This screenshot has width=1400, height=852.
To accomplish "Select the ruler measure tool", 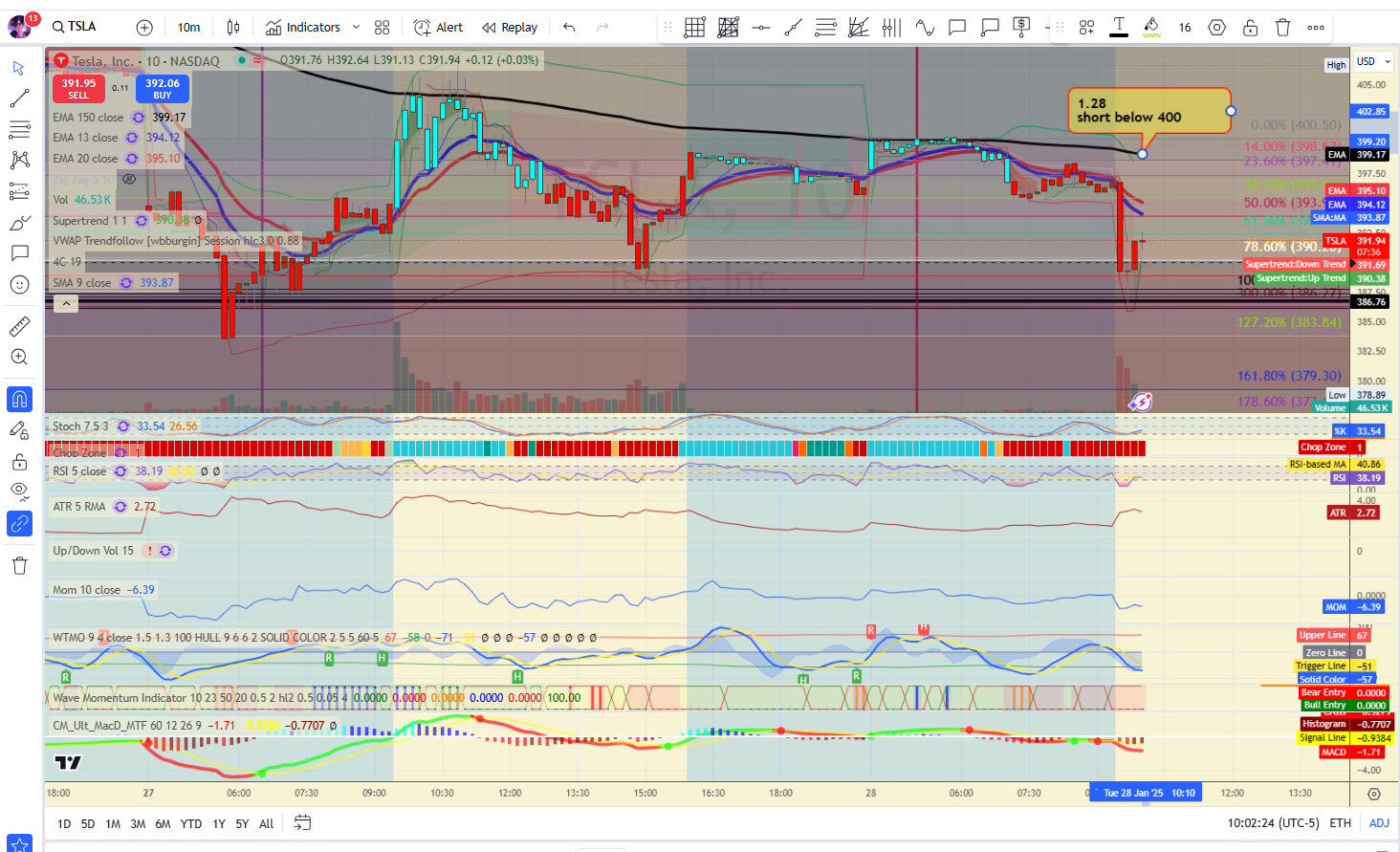I will pyautogui.click(x=19, y=327).
